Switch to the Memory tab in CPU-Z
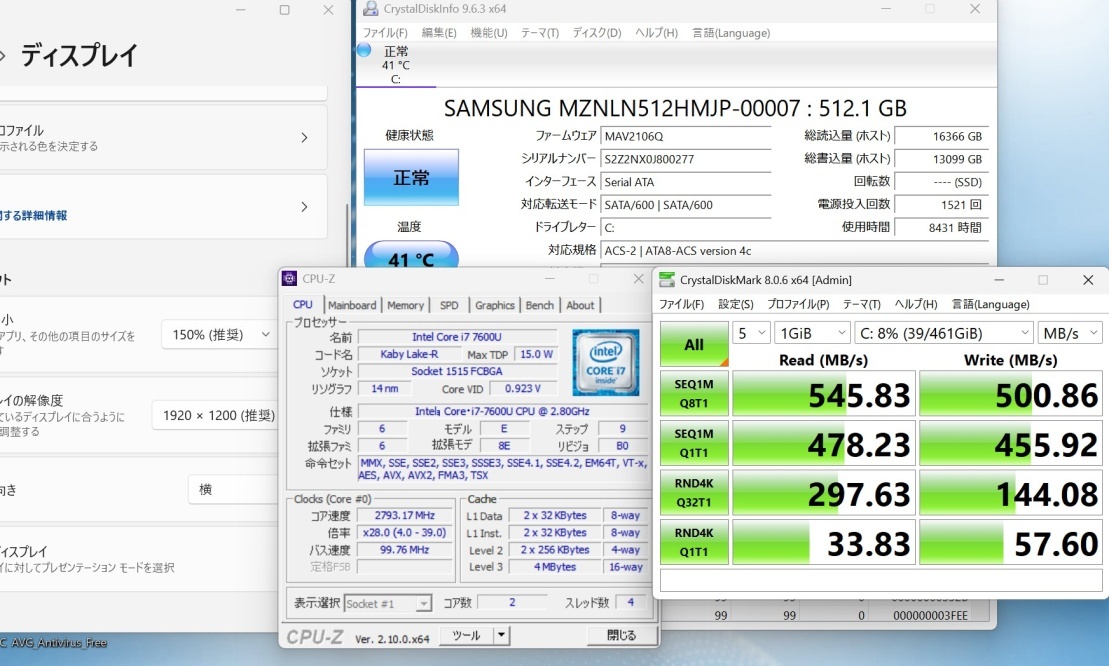The height and width of the screenshot is (666, 1109). [x=405, y=305]
